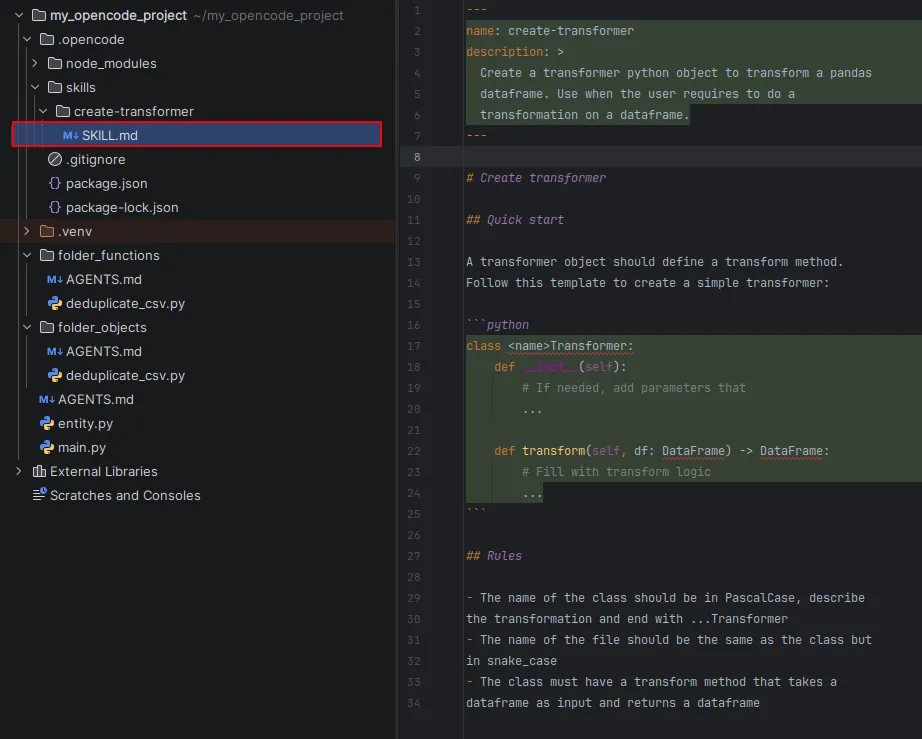This screenshot has width=922, height=739.
Task: Click the .gitignore ignore-file icon
Action: pos(55,159)
